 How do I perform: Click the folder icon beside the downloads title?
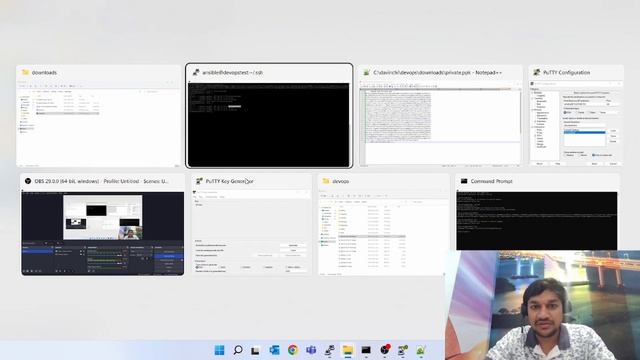pyautogui.click(x=25, y=72)
